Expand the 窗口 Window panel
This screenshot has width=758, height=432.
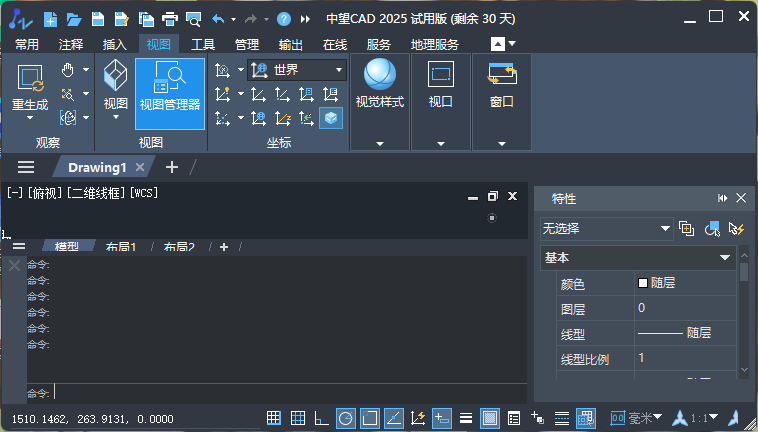[x=502, y=144]
